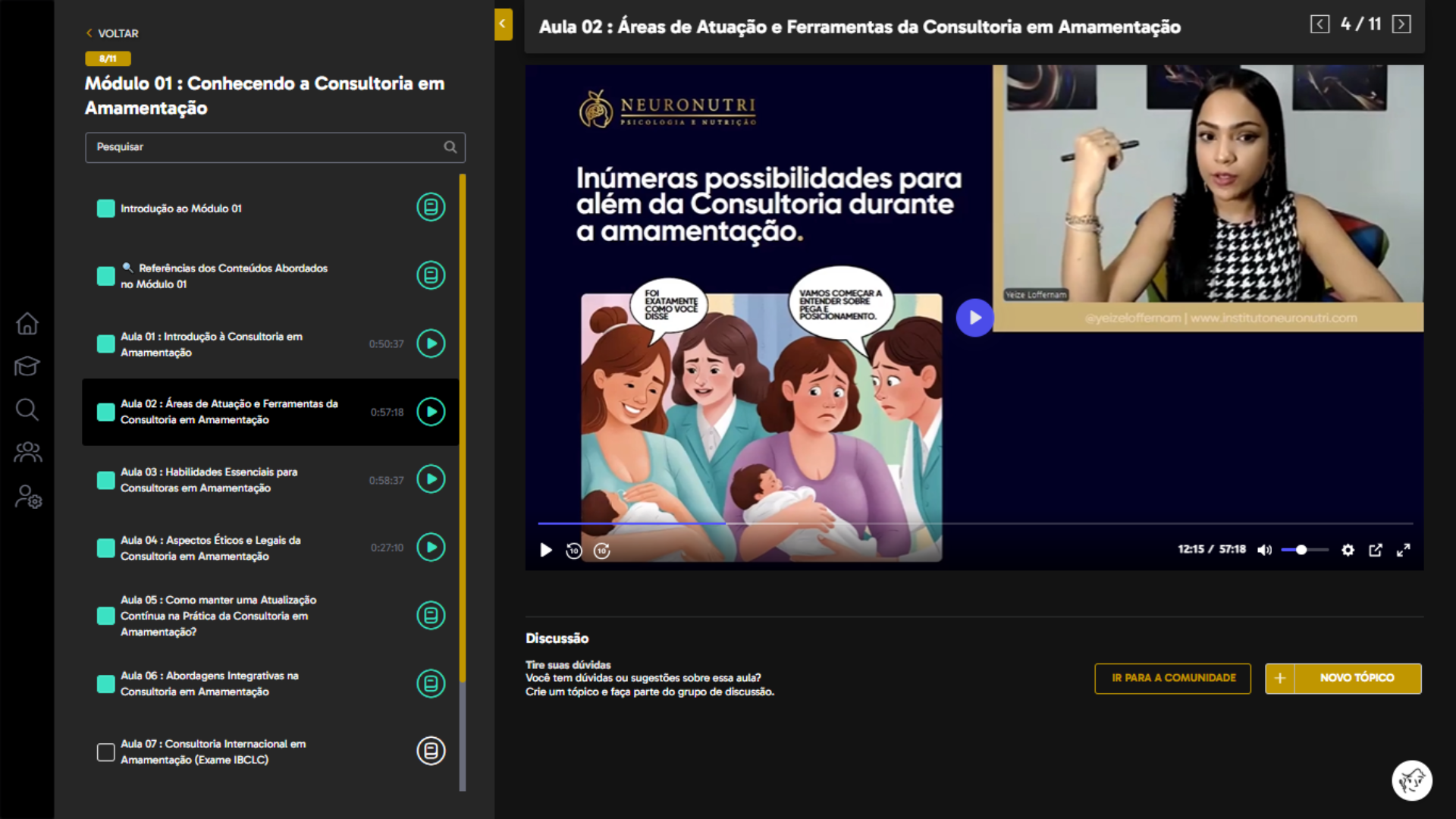The image size is (1456, 819).
Task: Open the account settings icon
Action: point(27,498)
